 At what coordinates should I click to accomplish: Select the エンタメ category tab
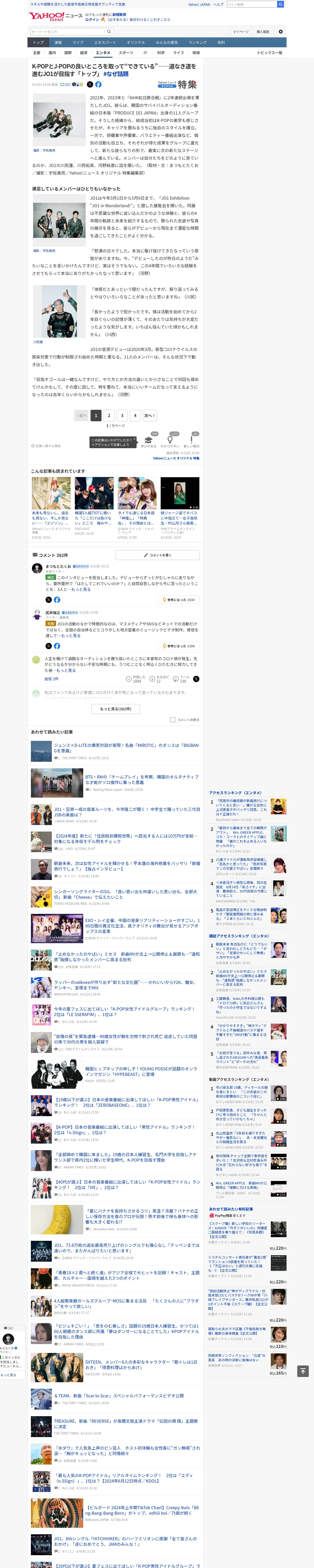click(x=103, y=53)
